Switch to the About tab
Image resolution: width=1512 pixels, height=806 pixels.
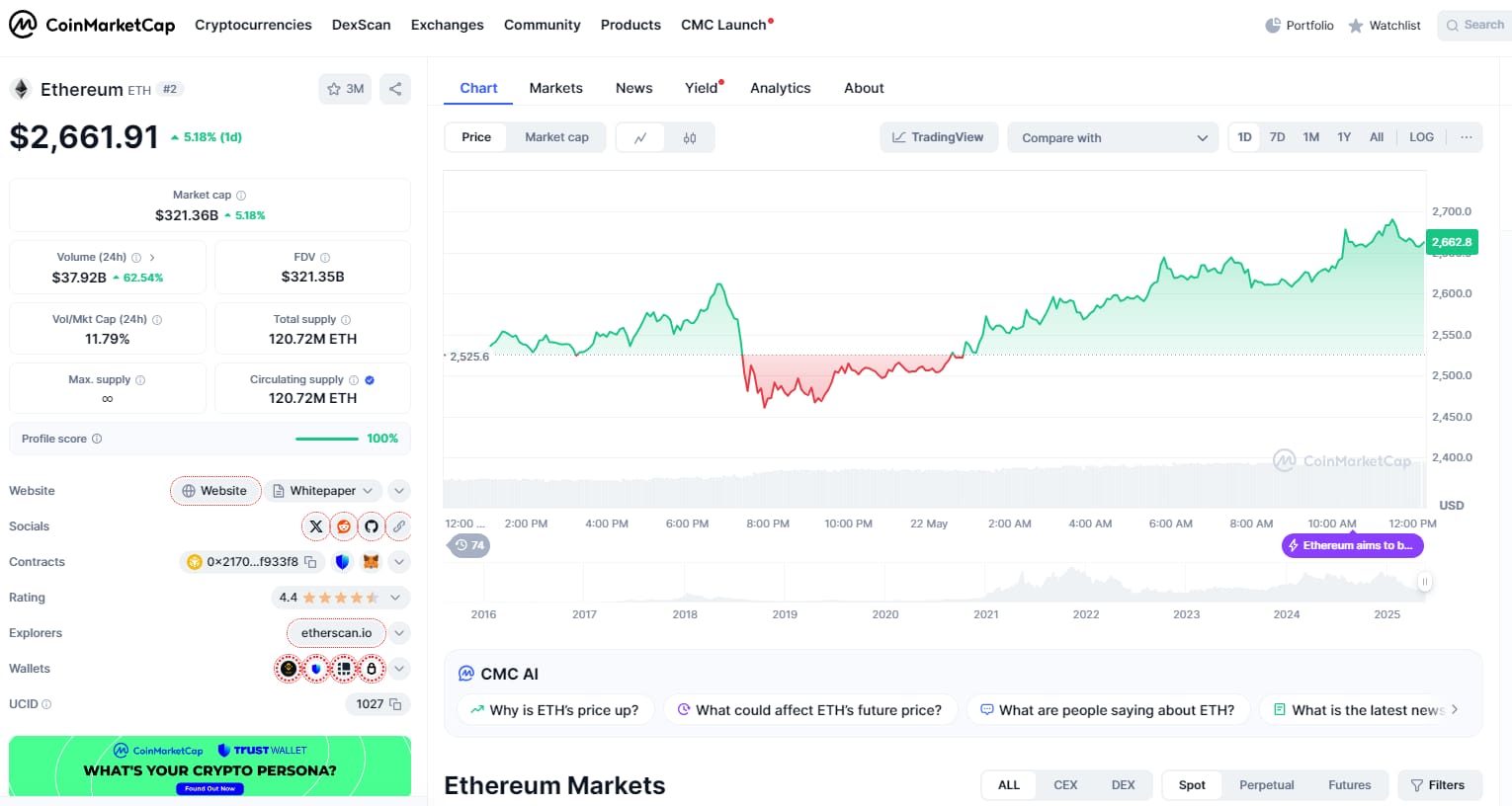tap(864, 88)
